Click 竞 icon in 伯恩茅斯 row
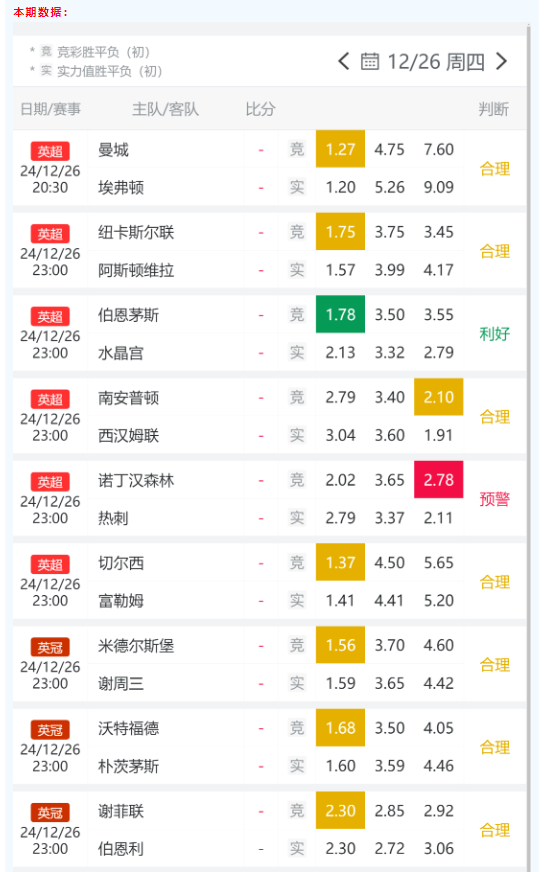The image size is (550, 872). 297,315
